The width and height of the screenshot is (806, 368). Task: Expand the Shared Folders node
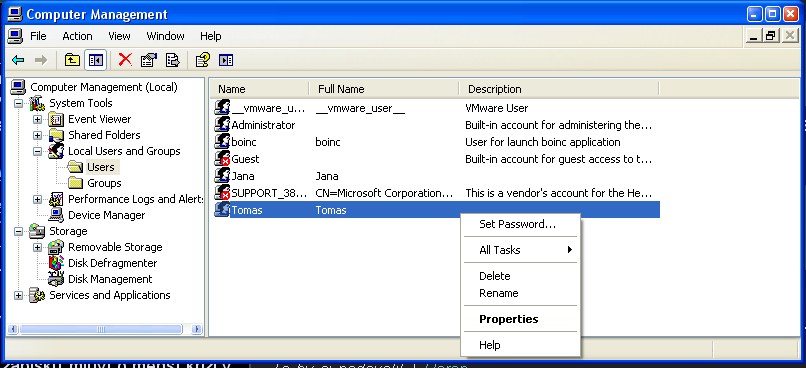pos(38,135)
